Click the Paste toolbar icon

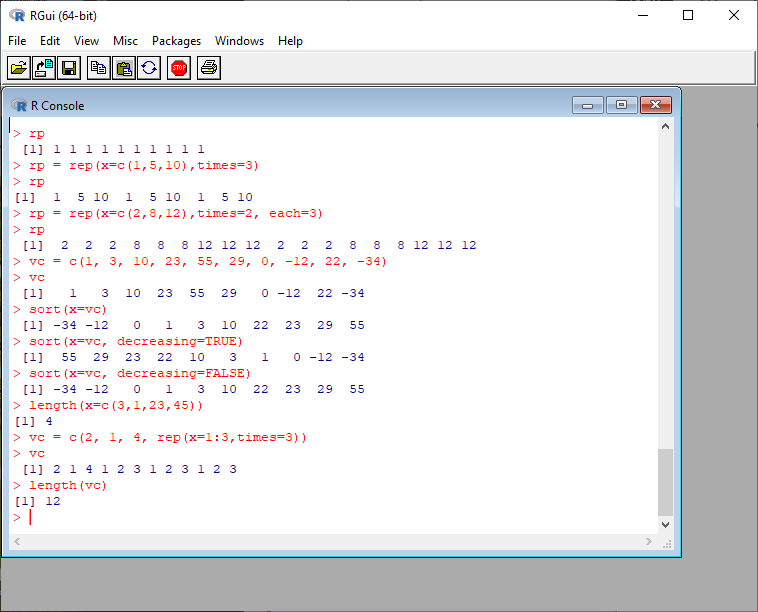(x=124, y=68)
